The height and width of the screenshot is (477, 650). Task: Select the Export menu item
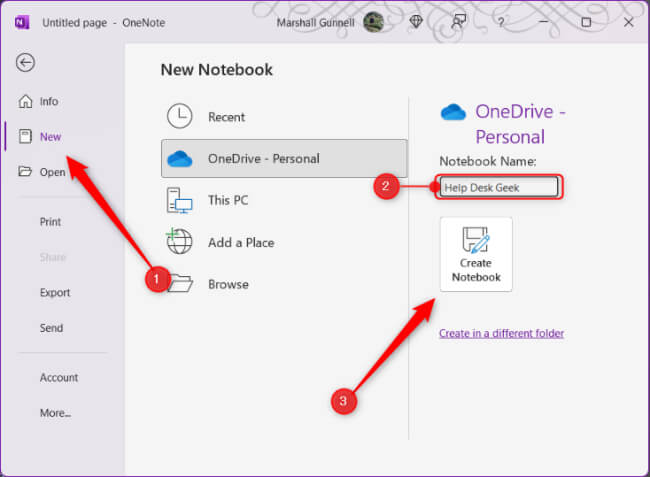55,293
